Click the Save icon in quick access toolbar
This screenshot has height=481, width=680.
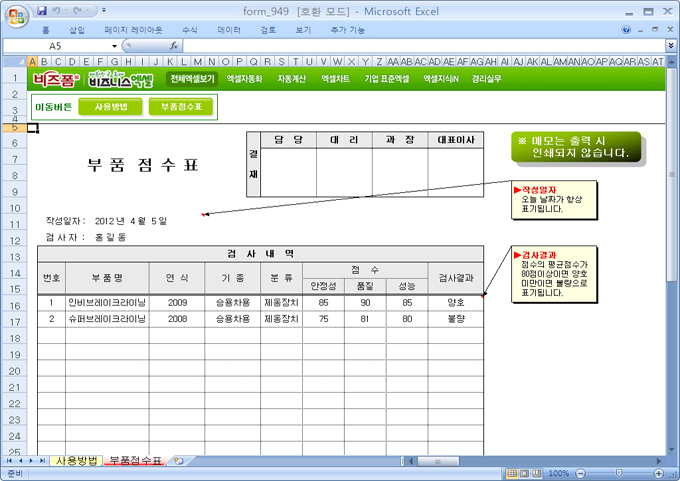(x=42, y=11)
